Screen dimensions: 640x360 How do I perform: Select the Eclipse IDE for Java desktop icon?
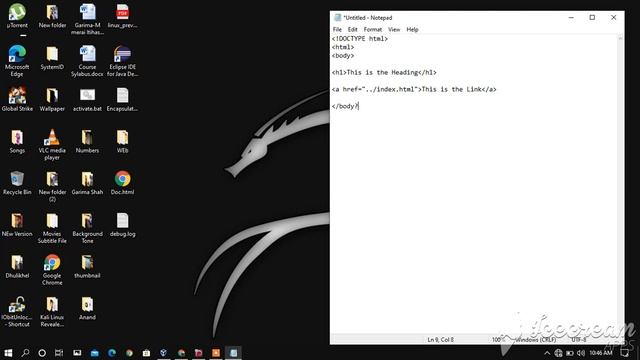point(122,61)
